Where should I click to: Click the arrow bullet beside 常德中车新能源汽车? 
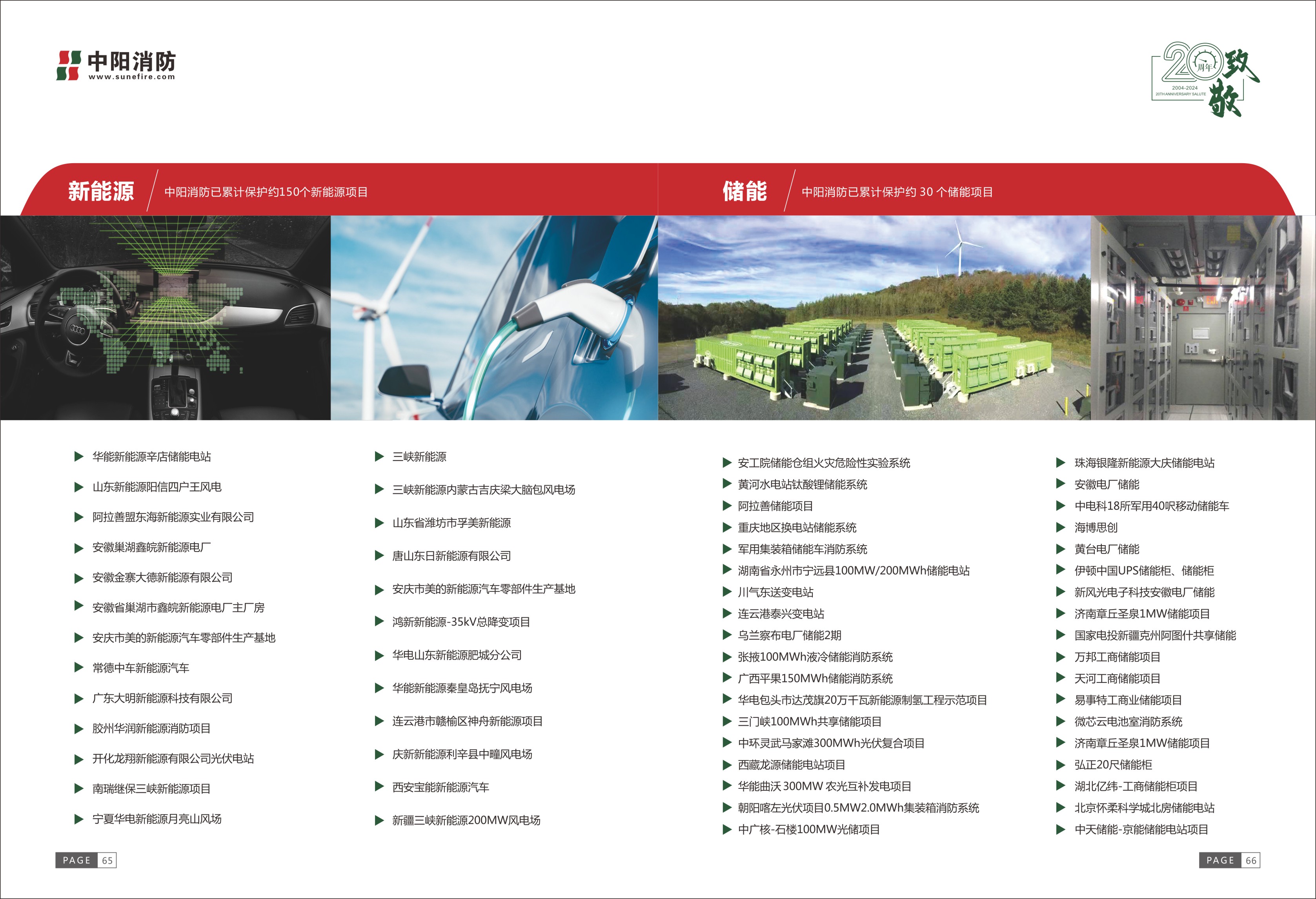(x=79, y=668)
